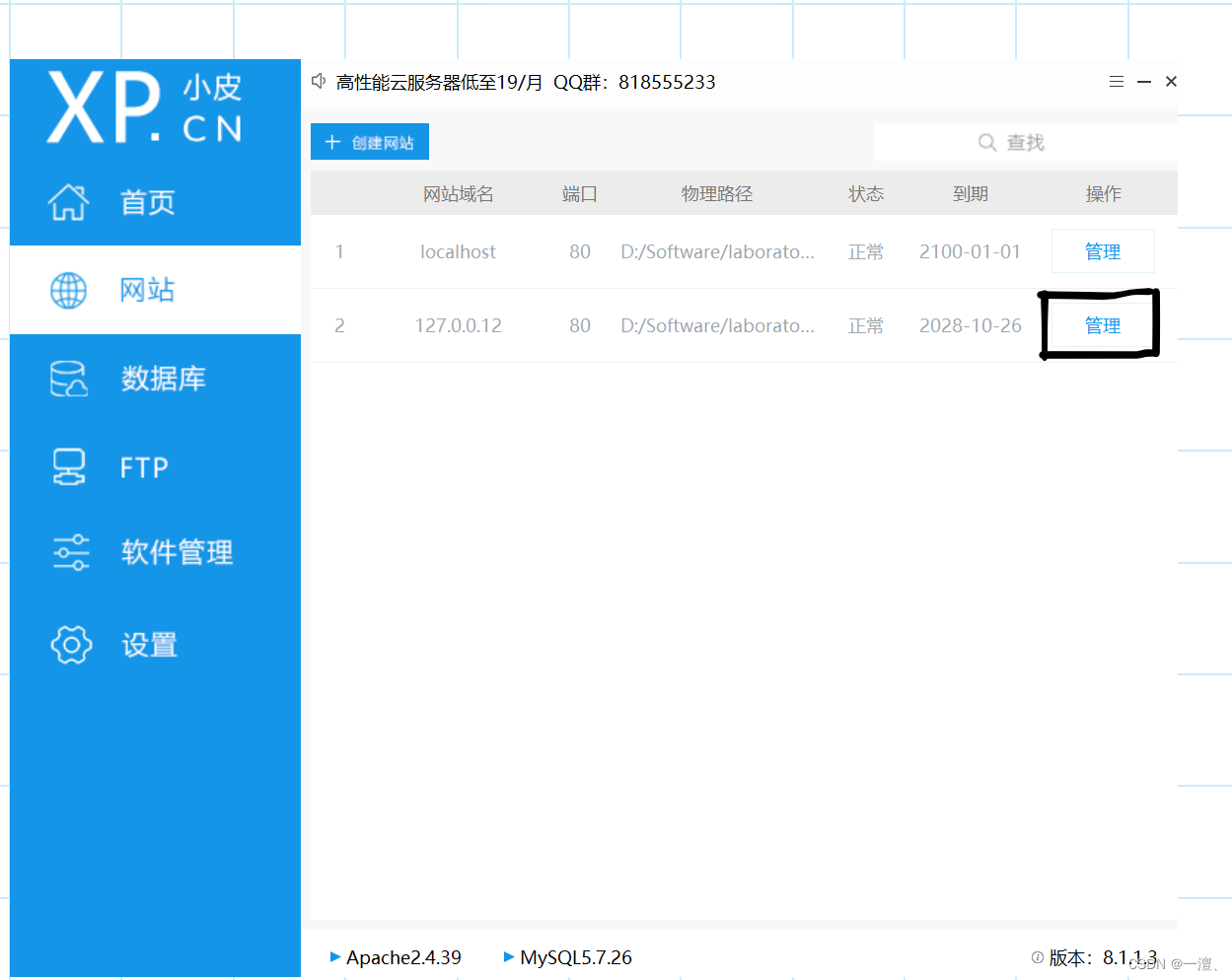1232x980 pixels.
Task: Click the 正常 status for 127.0.0.12
Action: 865,325
